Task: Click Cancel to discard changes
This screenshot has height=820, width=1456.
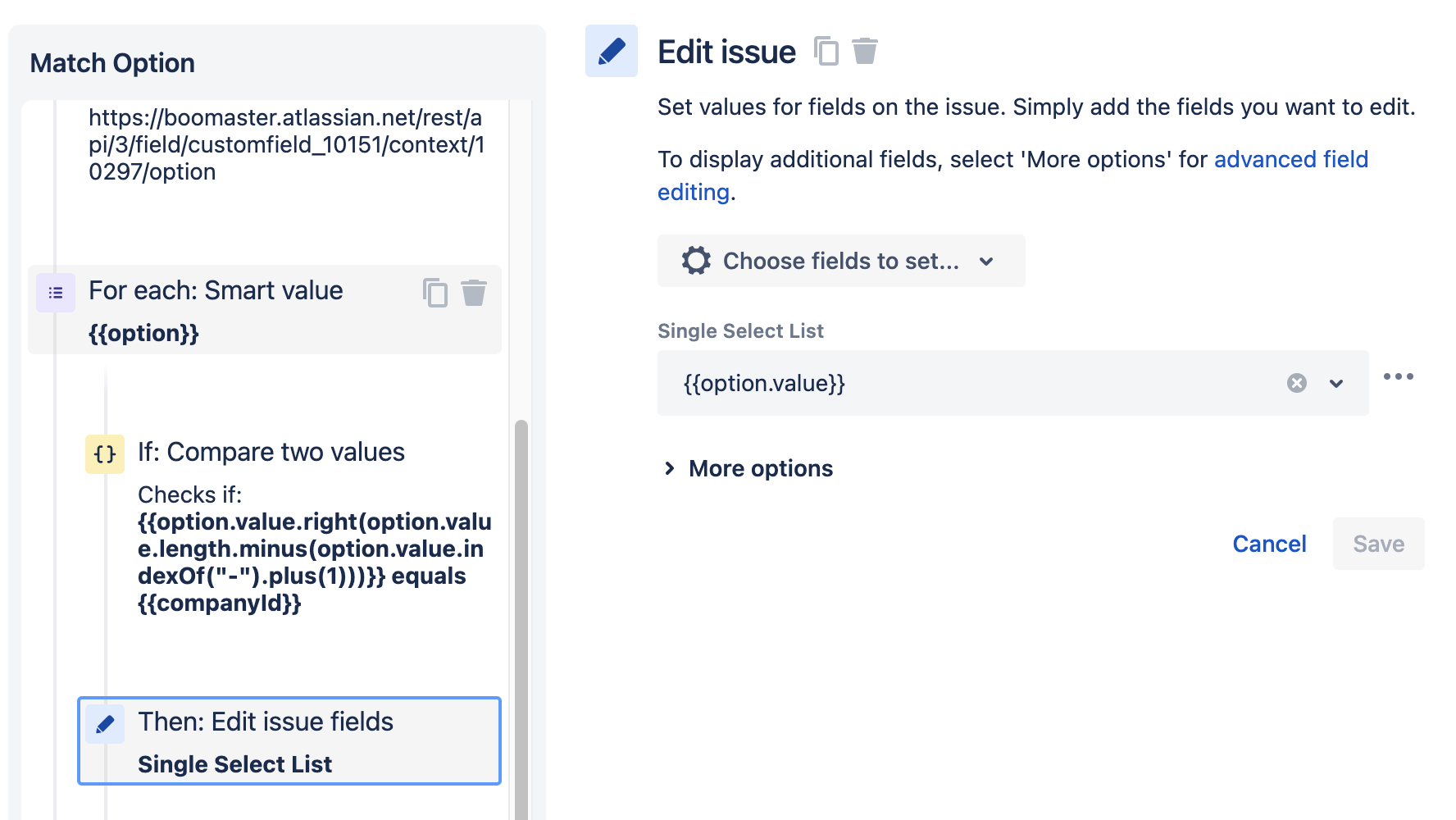Action: (1269, 544)
